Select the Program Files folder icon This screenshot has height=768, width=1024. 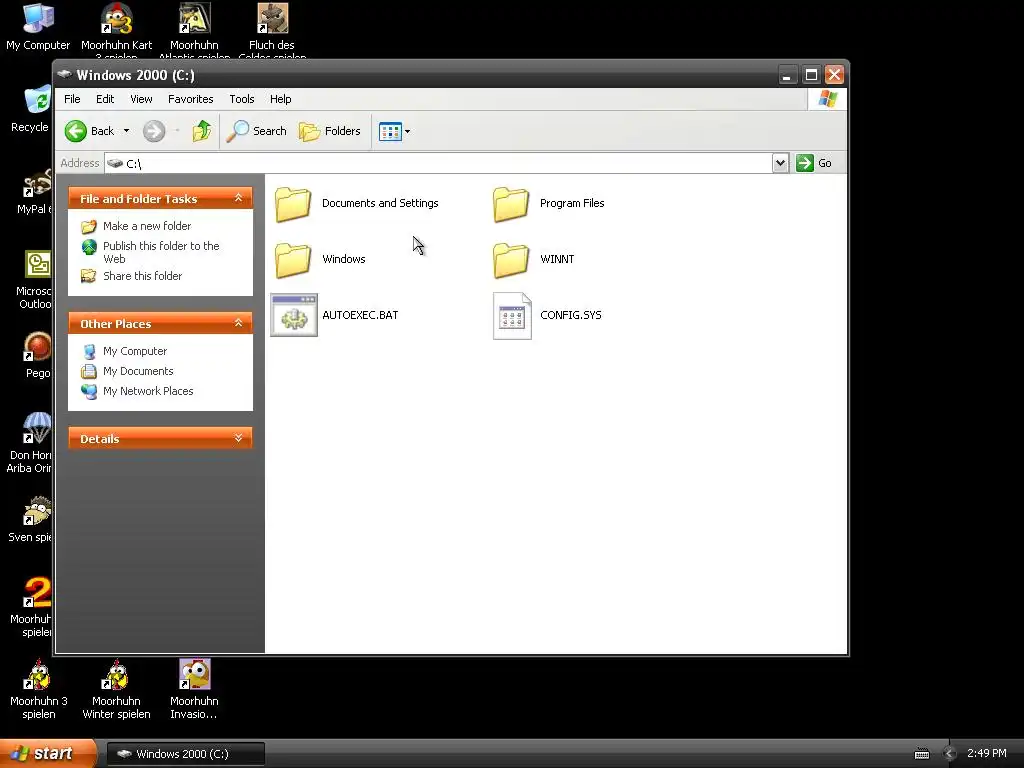tap(511, 204)
